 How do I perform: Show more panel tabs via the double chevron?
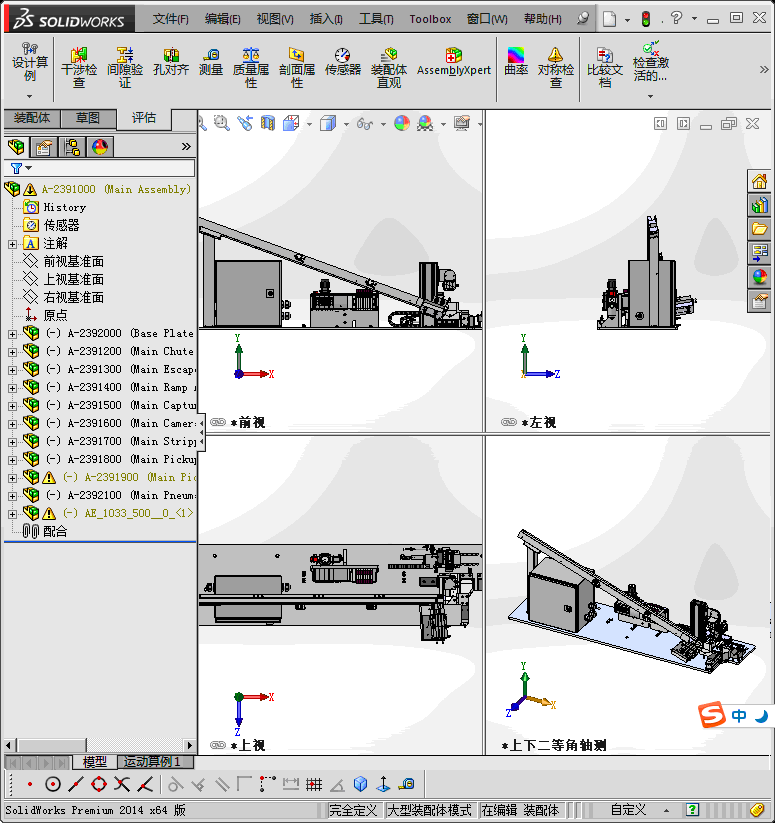click(186, 146)
